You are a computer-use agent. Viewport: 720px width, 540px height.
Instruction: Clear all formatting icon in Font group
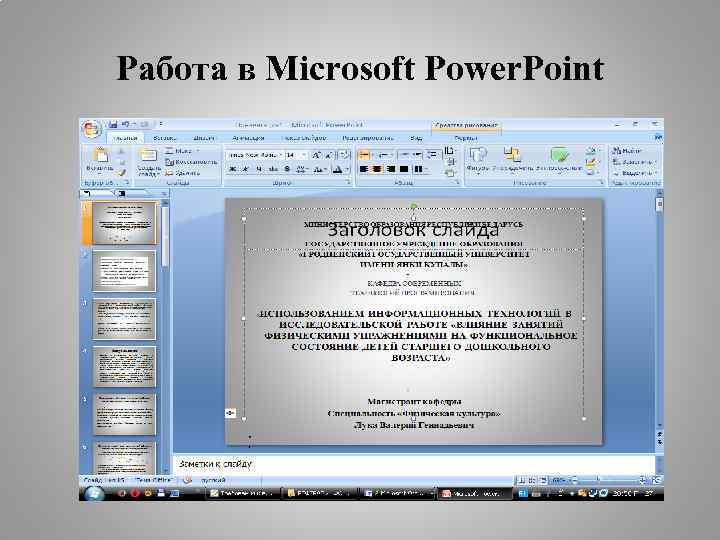pyautogui.click(x=344, y=155)
